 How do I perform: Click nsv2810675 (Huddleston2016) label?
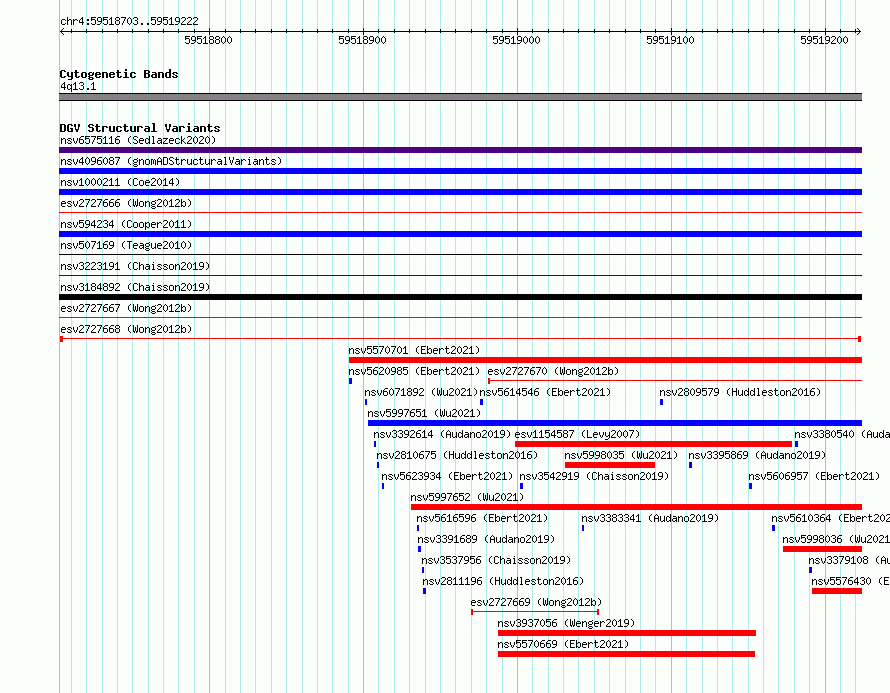pyautogui.click(x=457, y=455)
